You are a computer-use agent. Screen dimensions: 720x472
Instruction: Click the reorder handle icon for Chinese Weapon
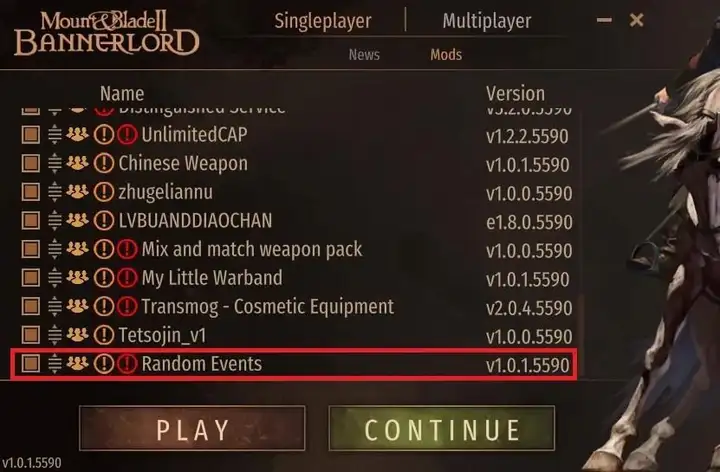tap(55, 163)
